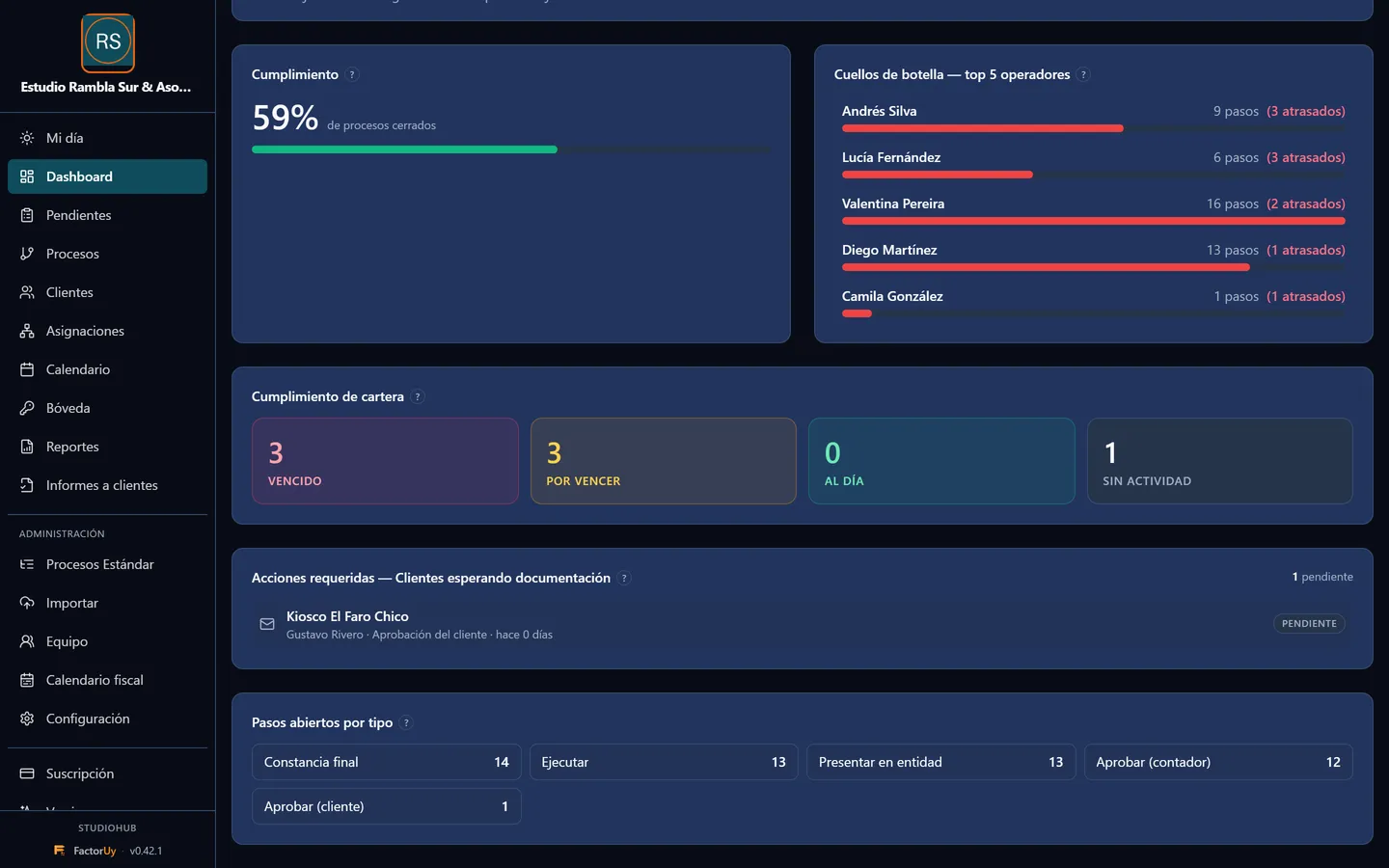Filter by Ejecutar steps
This screenshot has height=868, width=1389.
click(x=664, y=762)
